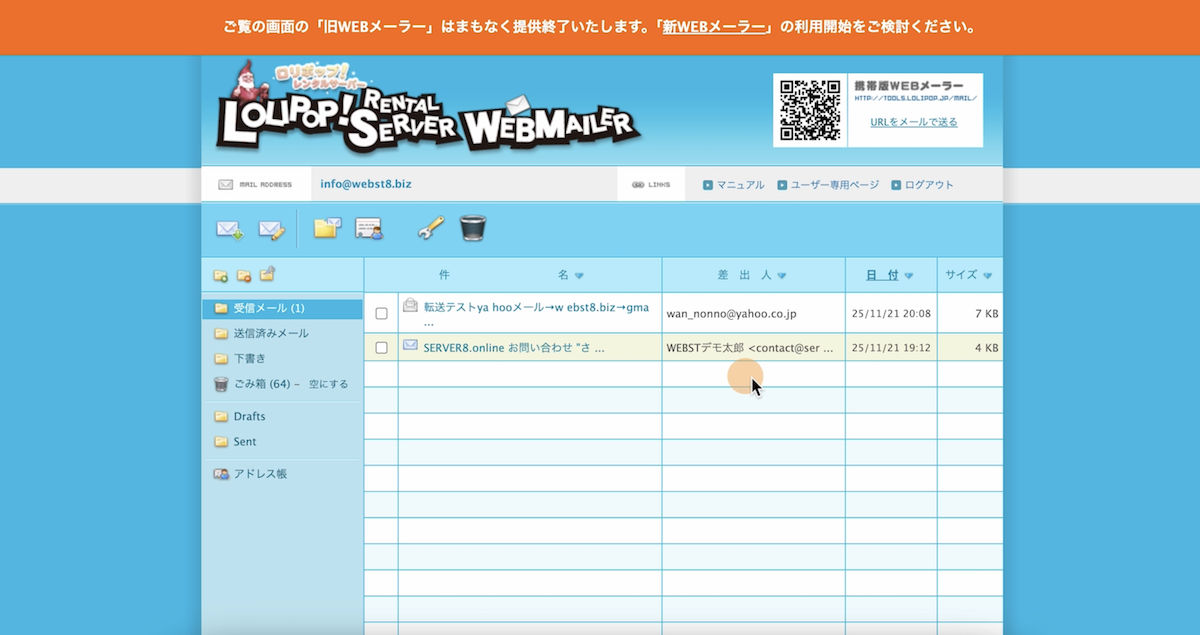The height and width of the screenshot is (635, 1200).
Task: Check the box for 転送テスト mail
Action: tap(381, 314)
